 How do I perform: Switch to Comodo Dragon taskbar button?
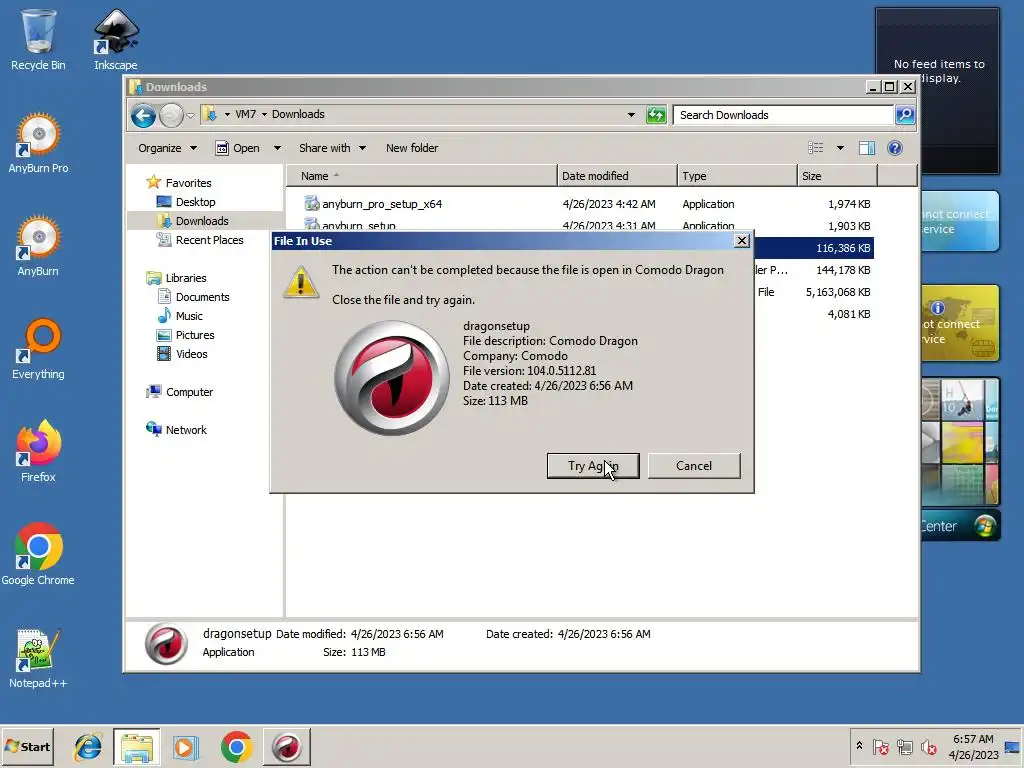(x=286, y=746)
